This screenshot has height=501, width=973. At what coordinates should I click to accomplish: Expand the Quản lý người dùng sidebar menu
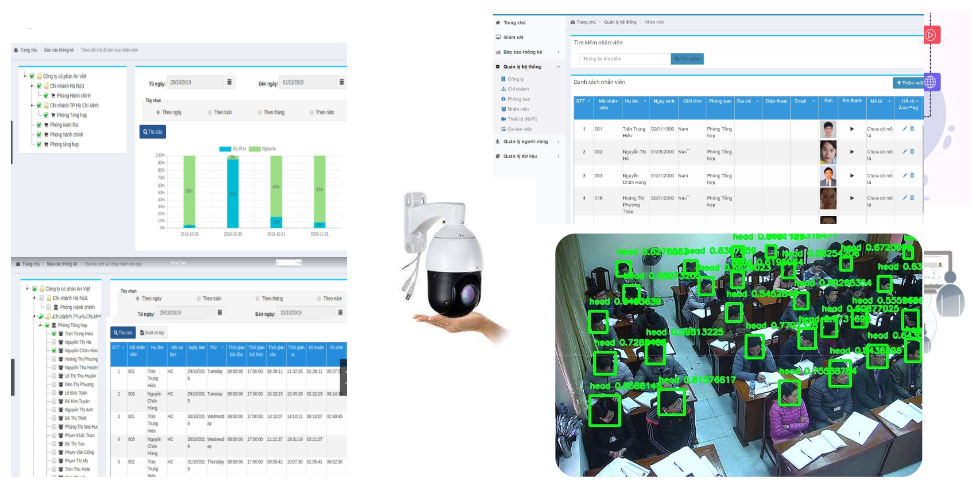coord(529,142)
